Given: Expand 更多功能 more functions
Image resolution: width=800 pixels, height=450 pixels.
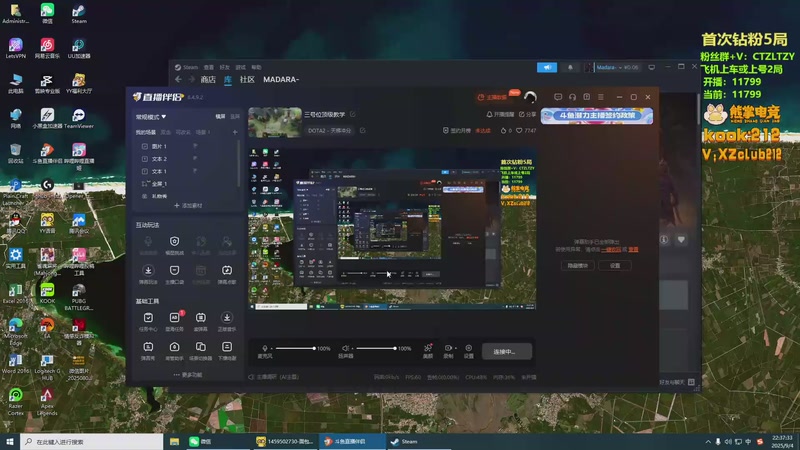Looking at the screenshot, I should 188,374.
